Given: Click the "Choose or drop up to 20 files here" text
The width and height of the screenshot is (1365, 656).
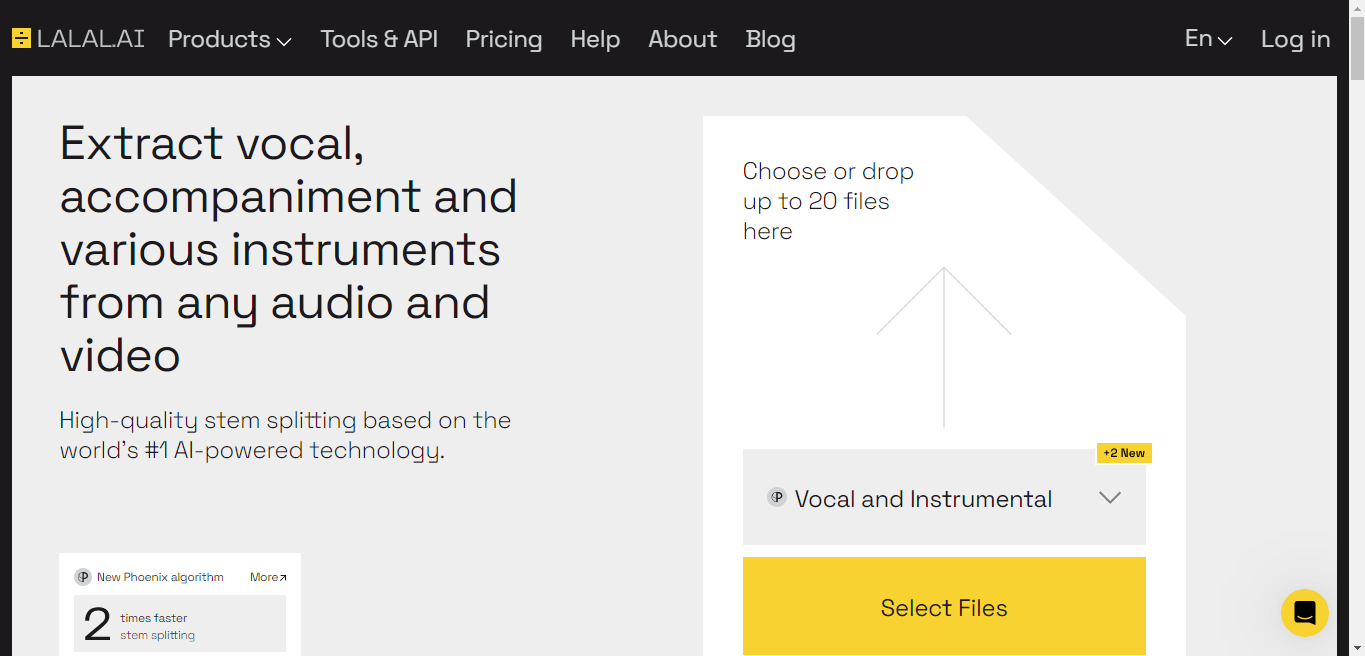Looking at the screenshot, I should (x=828, y=201).
